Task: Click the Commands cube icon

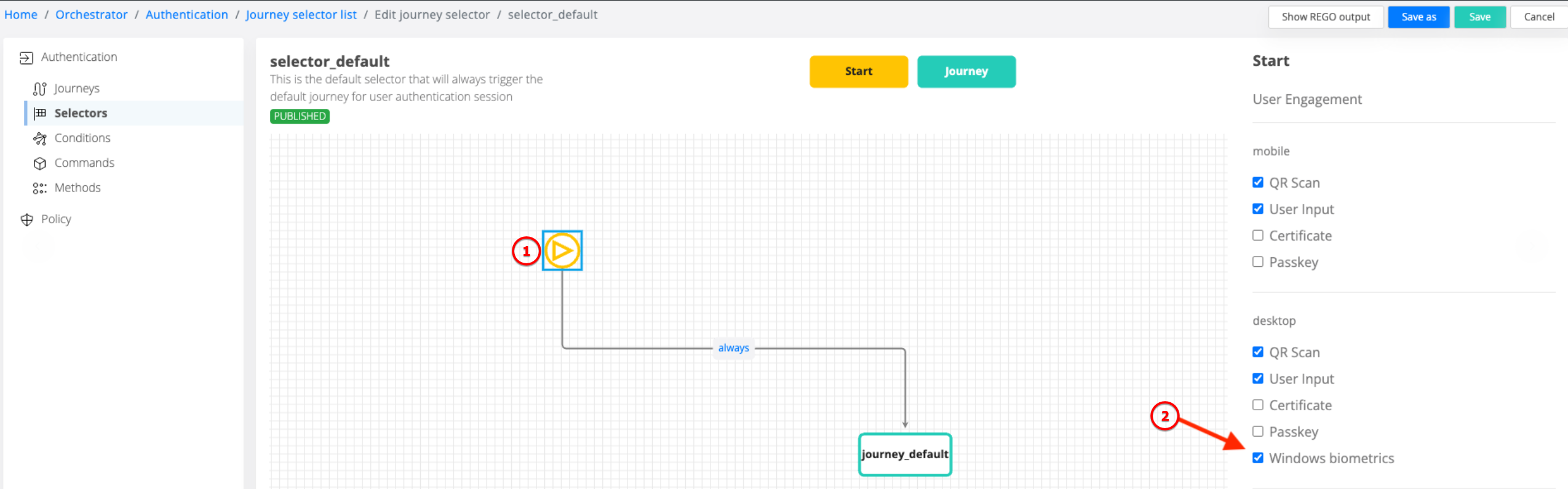Action: [40, 163]
